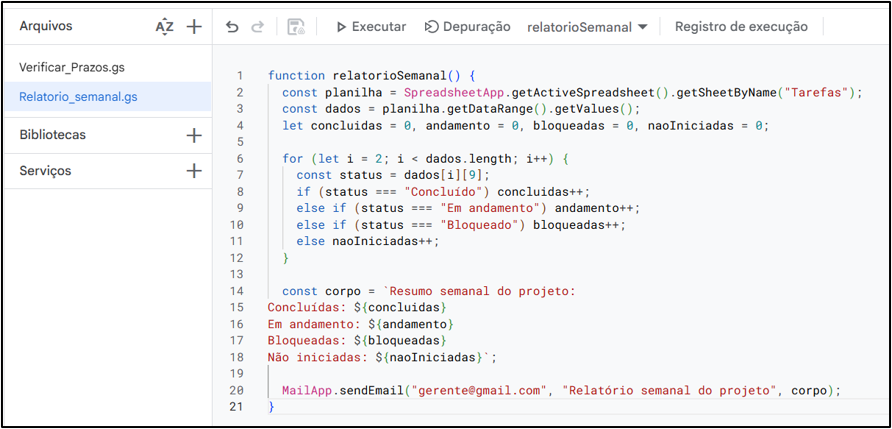Sort files alphabetically with the AZ icon
Screen dimensions: 892x429
coord(164,27)
